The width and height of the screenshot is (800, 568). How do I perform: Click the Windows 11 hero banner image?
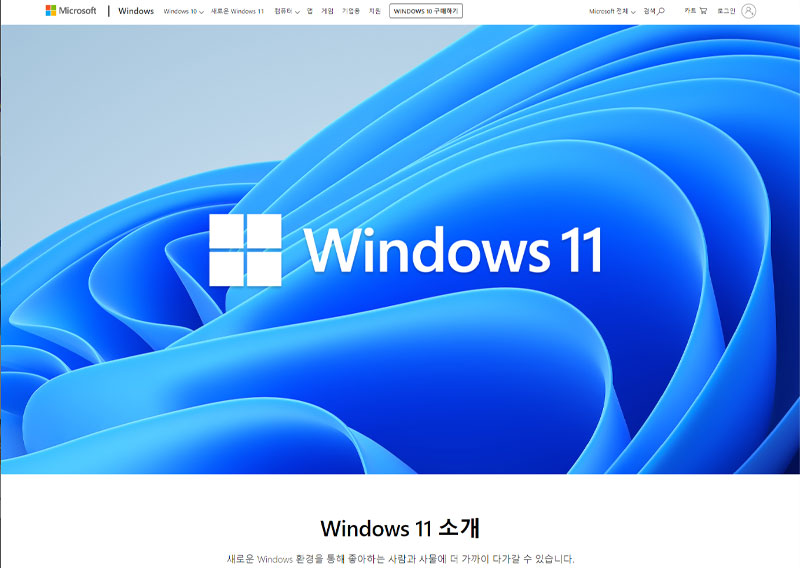(400, 250)
